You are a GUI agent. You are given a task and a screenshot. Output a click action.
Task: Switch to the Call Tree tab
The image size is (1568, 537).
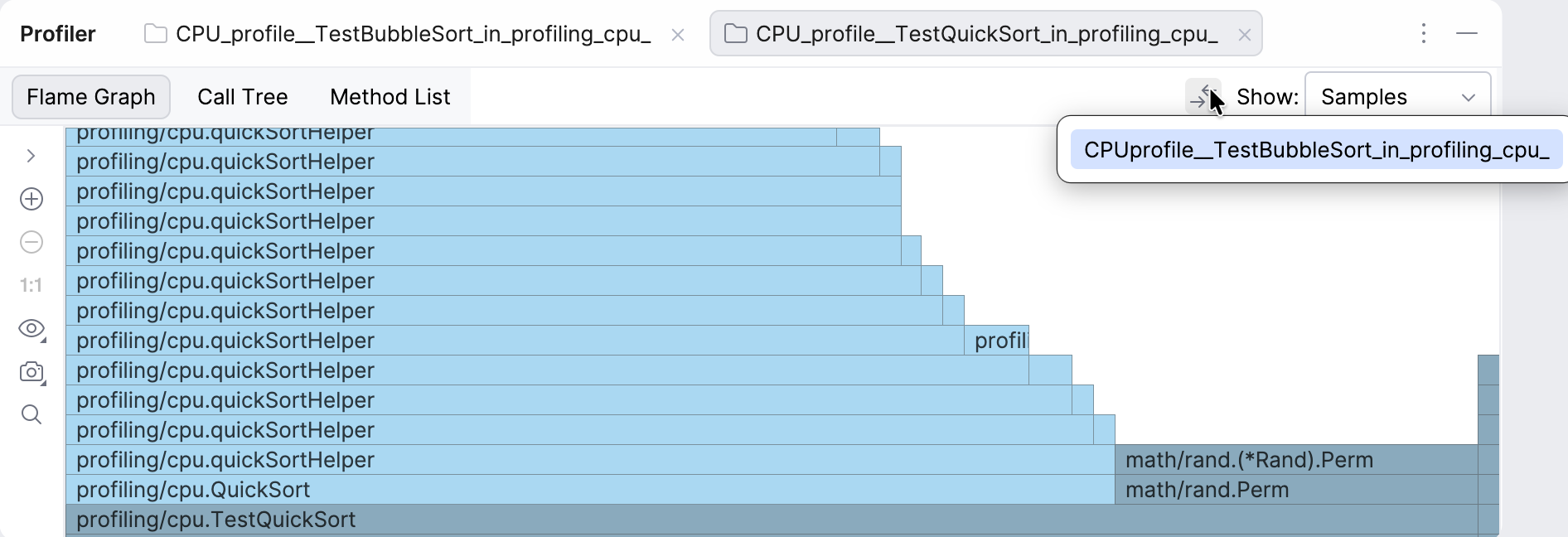[x=242, y=97]
